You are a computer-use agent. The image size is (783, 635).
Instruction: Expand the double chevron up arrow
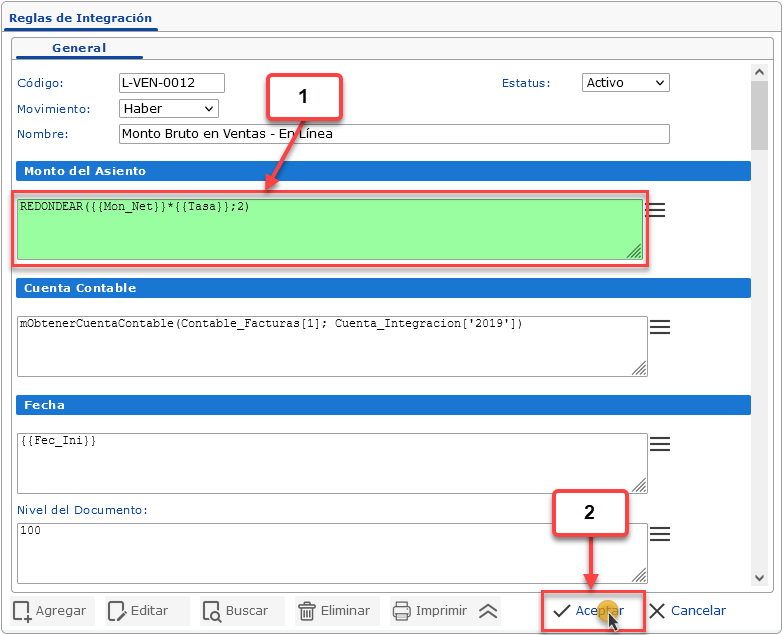click(x=488, y=611)
